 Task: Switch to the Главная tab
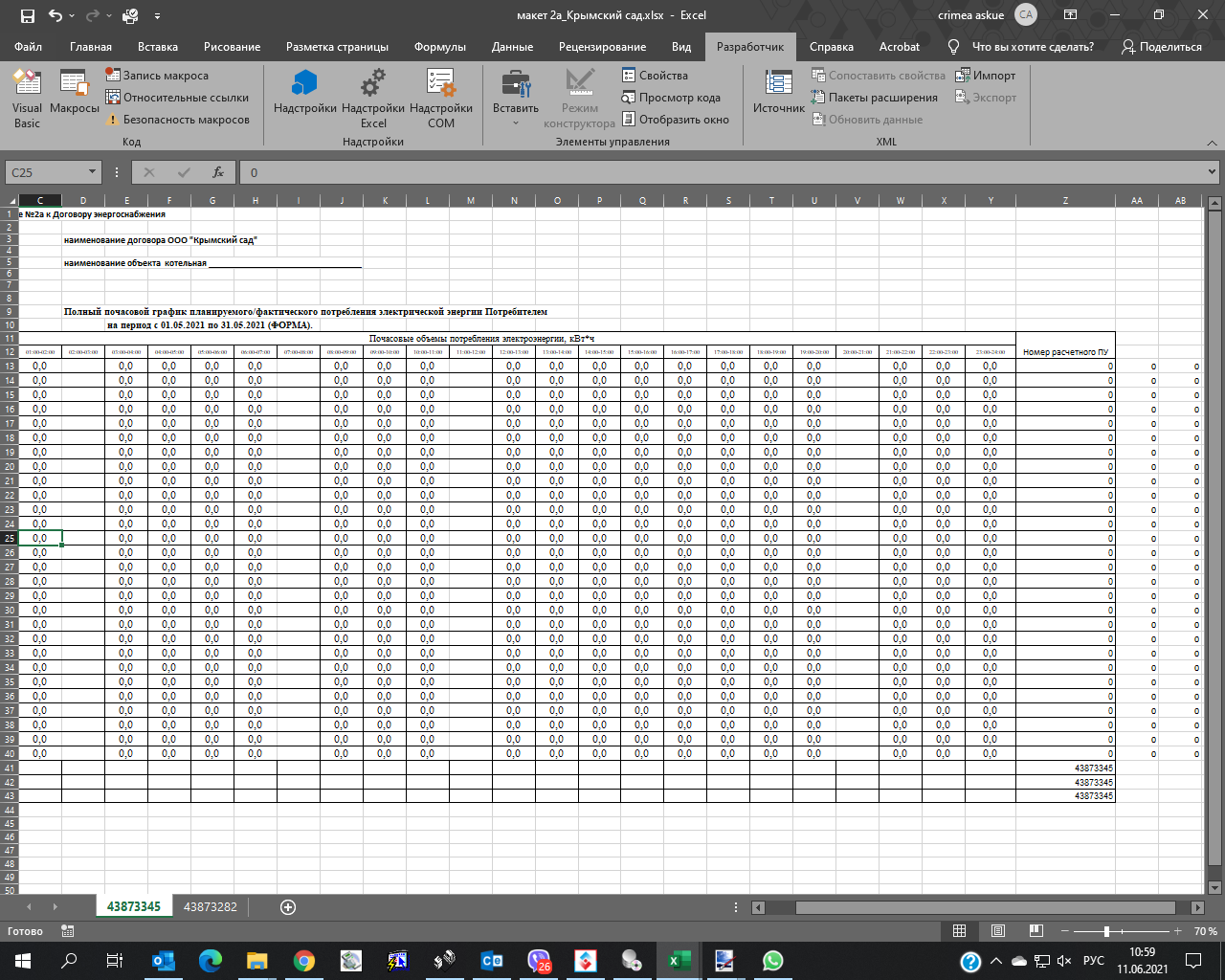tap(91, 46)
